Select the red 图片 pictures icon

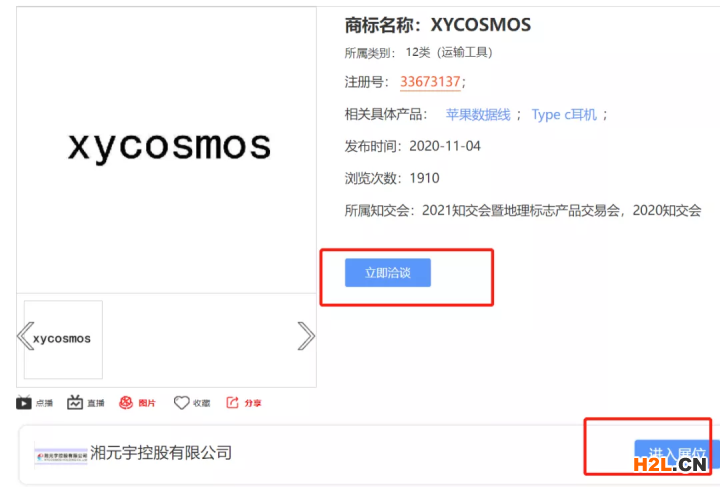(126, 403)
